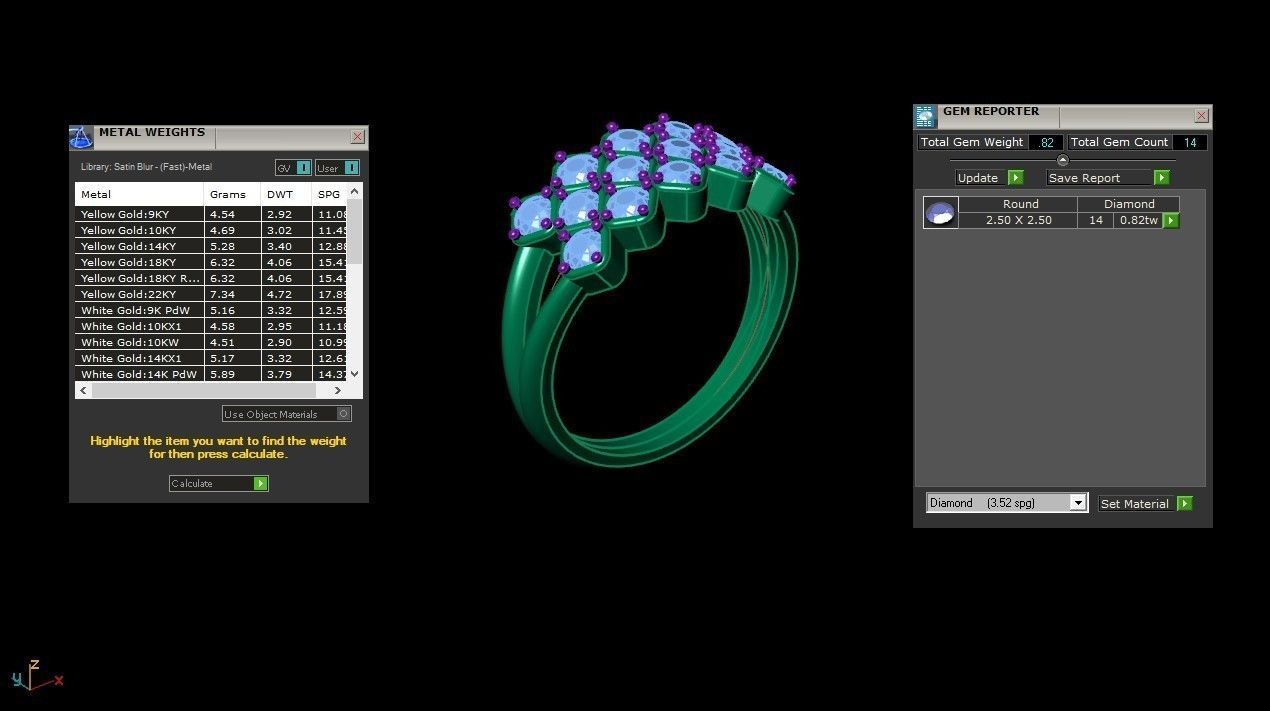Collapse the Gem Reporter header expander arrow
Image resolution: width=1270 pixels, height=711 pixels.
tap(1062, 160)
